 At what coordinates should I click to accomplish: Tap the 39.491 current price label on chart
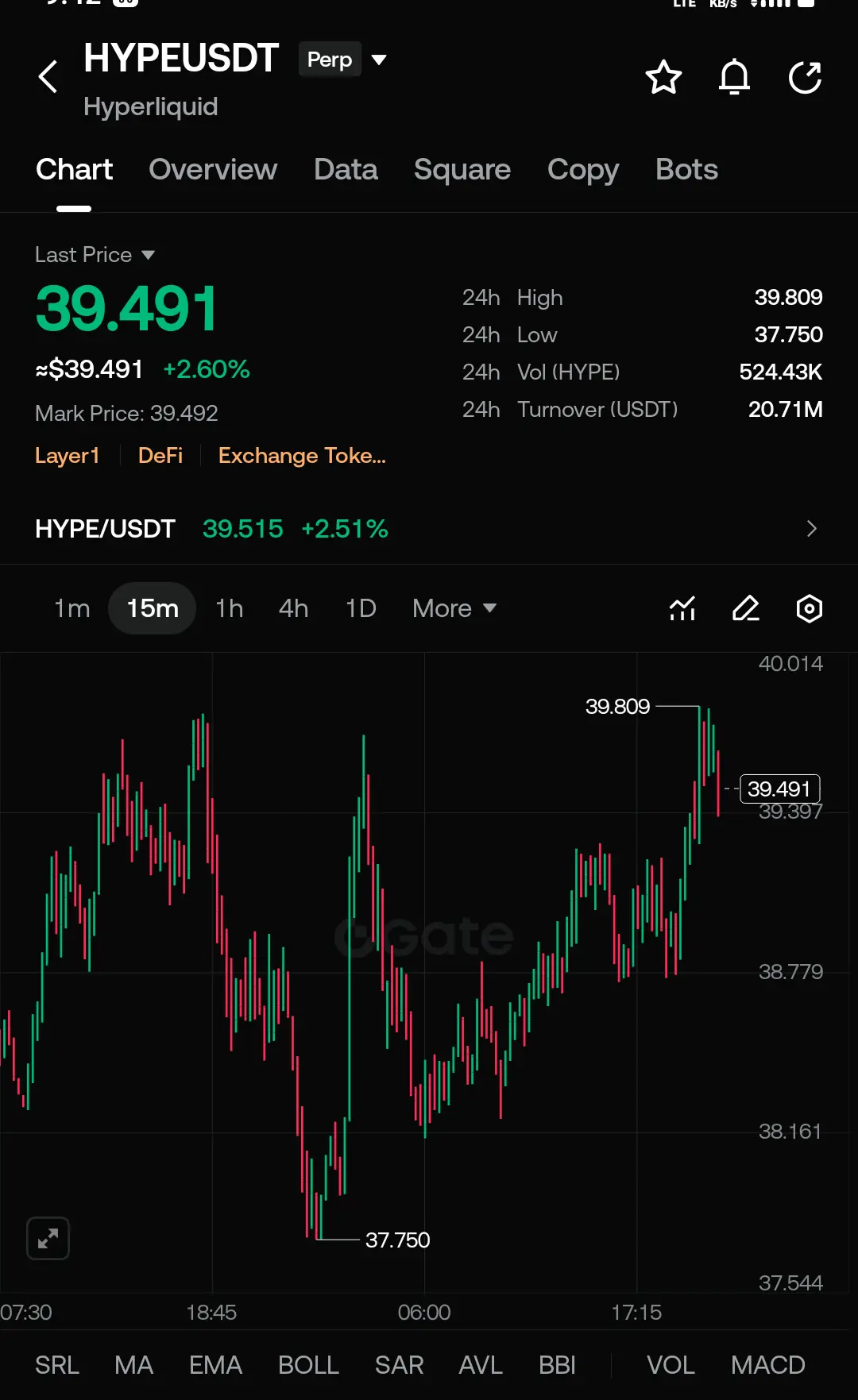pyautogui.click(x=779, y=789)
